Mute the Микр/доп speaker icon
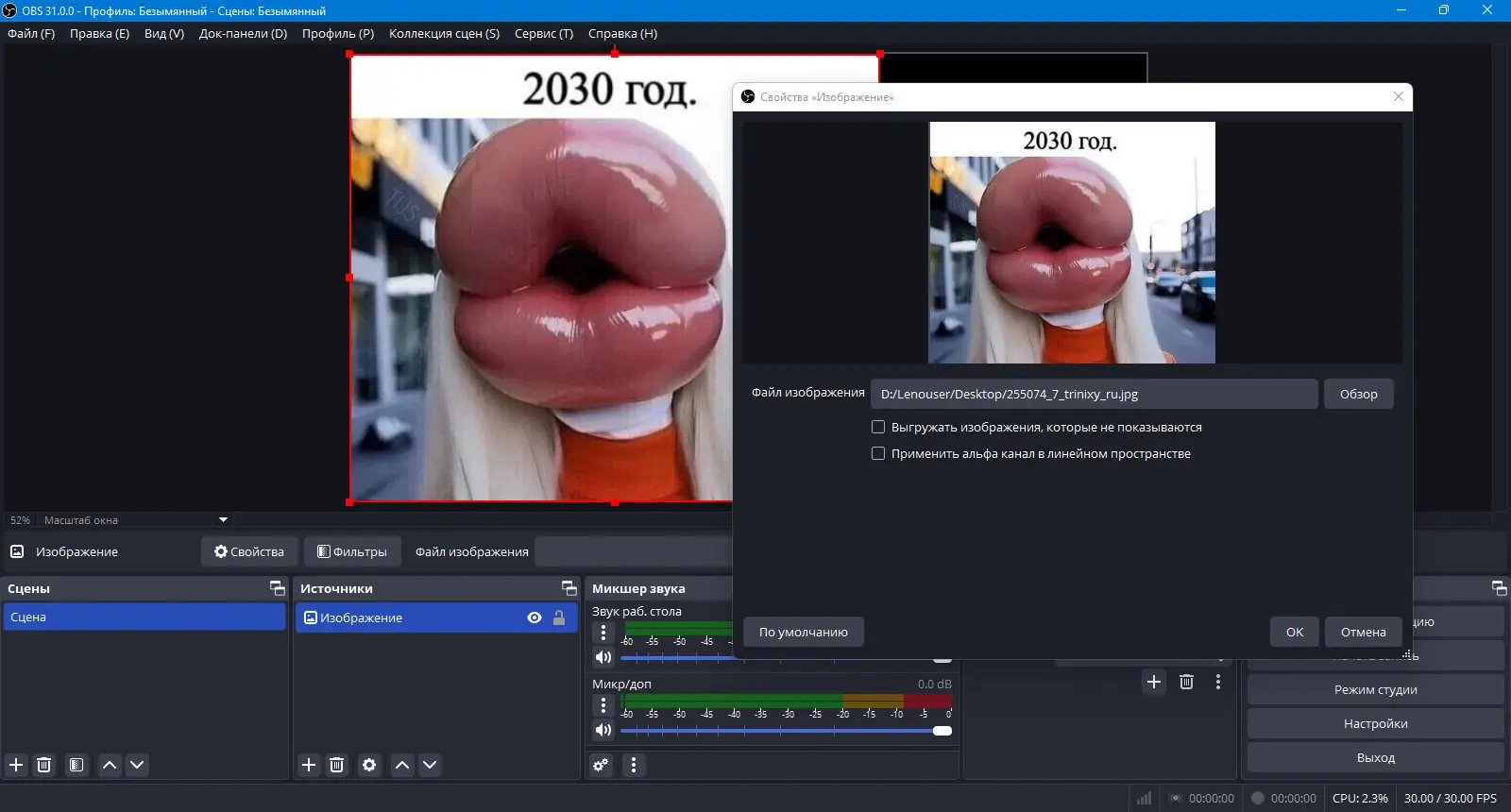 (x=603, y=730)
